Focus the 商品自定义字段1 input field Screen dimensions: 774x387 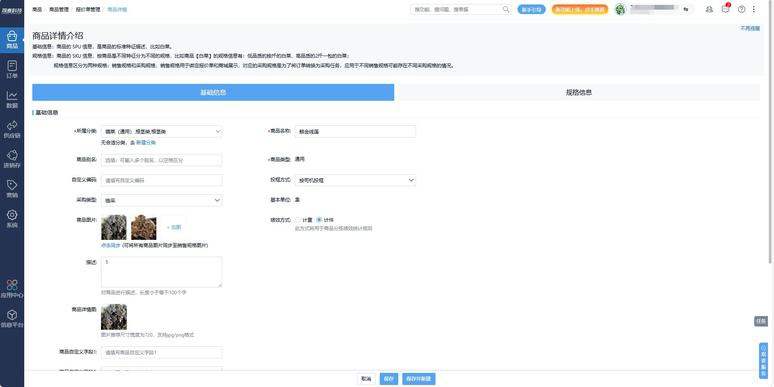click(161, 352)
